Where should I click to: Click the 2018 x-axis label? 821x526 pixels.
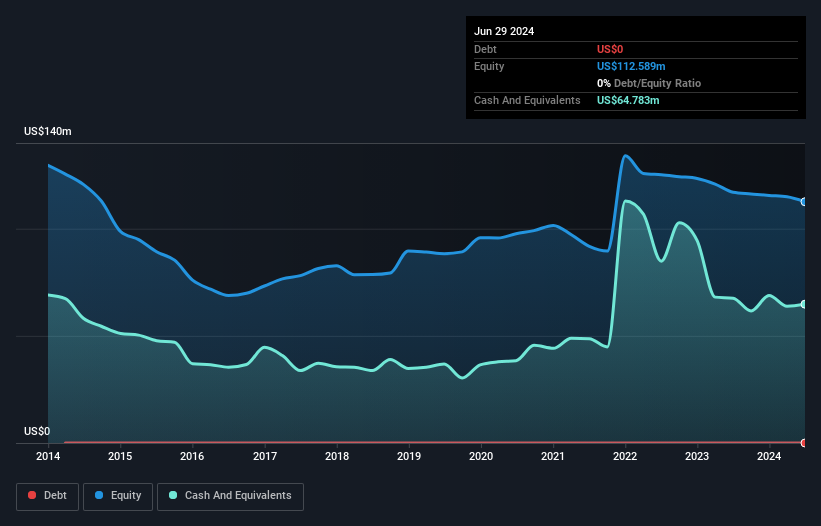click(337, 456)
